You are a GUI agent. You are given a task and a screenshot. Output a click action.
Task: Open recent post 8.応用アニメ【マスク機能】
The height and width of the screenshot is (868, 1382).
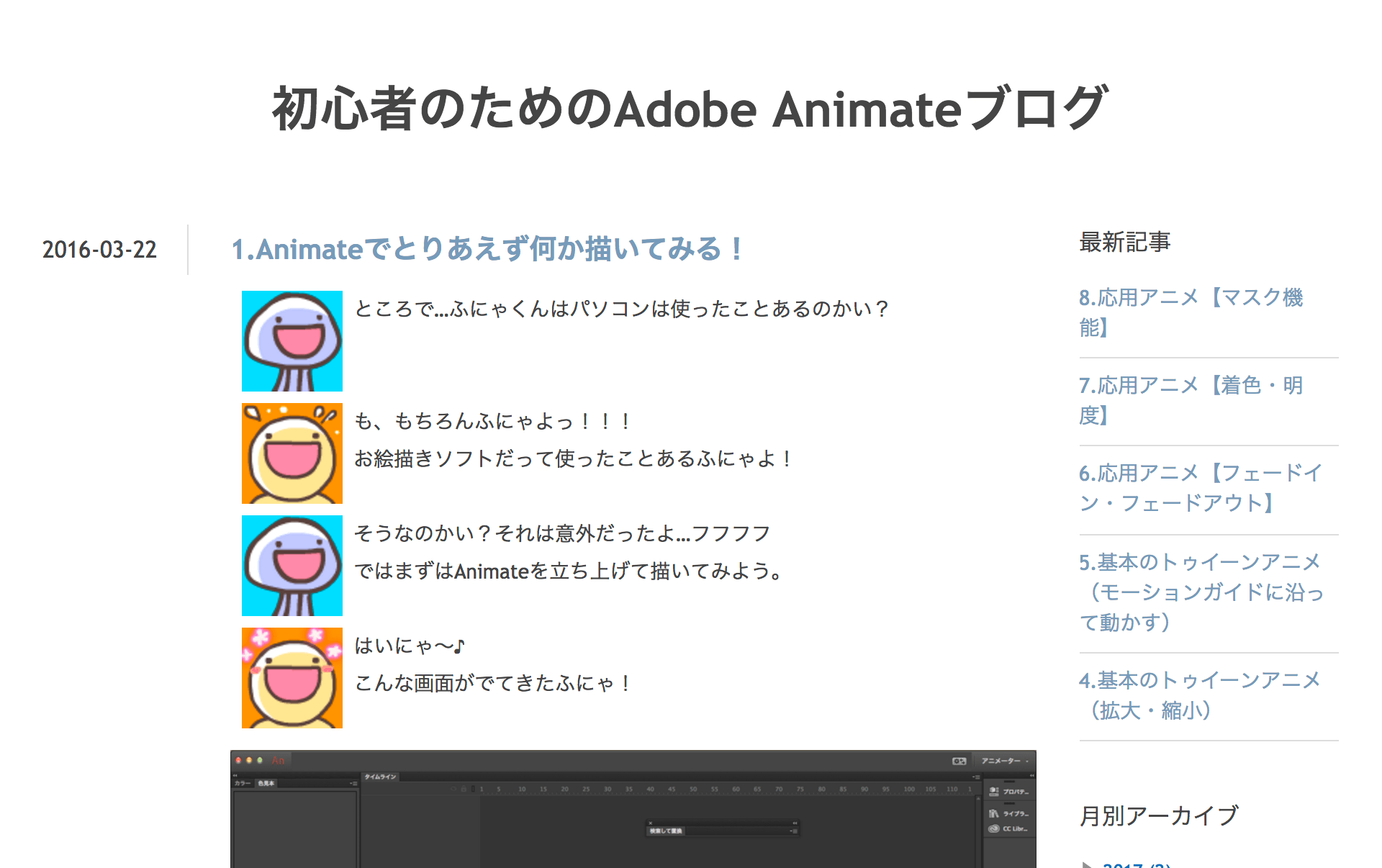(1191, 312)
